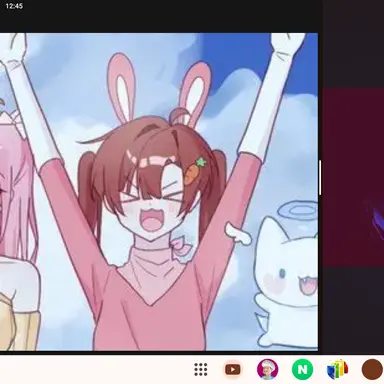This screenshot has width=384, height=384.
Task: Open the app drawer grid icon
Action: pyautogui.click(x=201, y=369)
